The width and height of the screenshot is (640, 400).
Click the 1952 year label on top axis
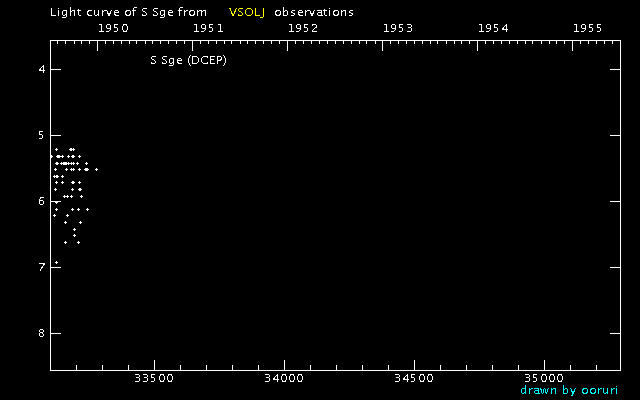click(x=303, y=28)
